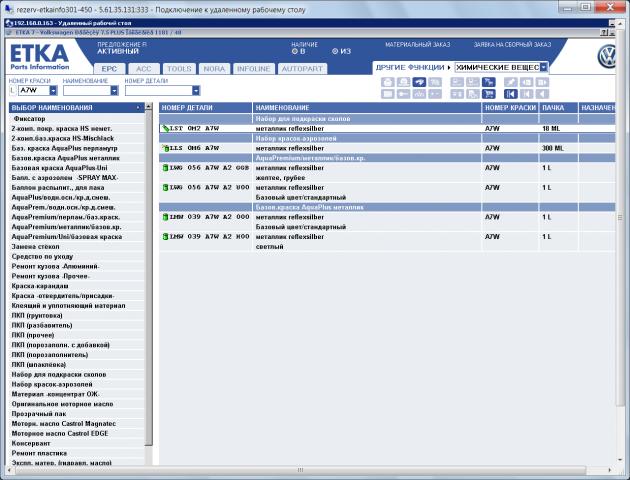Image resolution: width=630 pixels, height=480 pixels.
Task: Open the AUTOPART tab
Action: click(x=302, y=69)
